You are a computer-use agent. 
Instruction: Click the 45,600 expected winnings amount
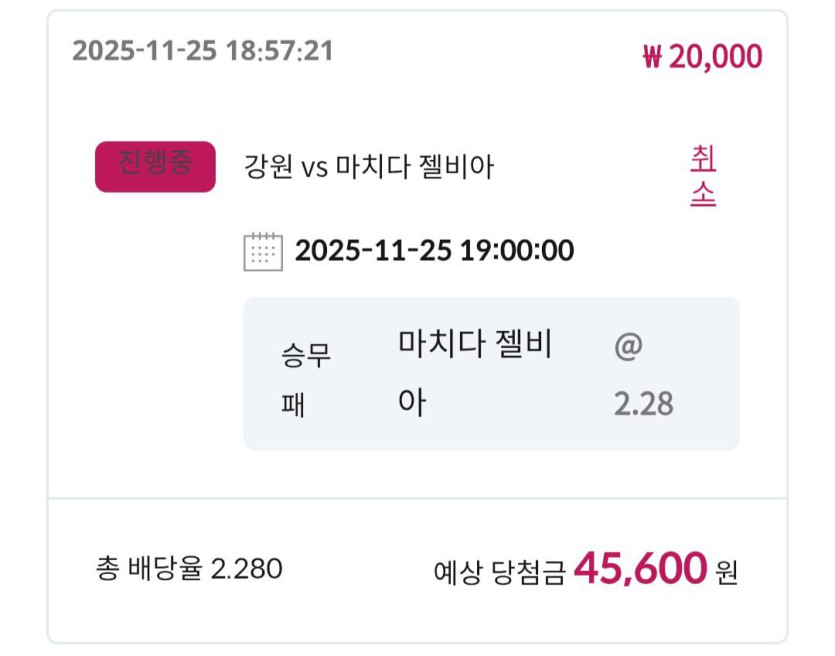640,569
